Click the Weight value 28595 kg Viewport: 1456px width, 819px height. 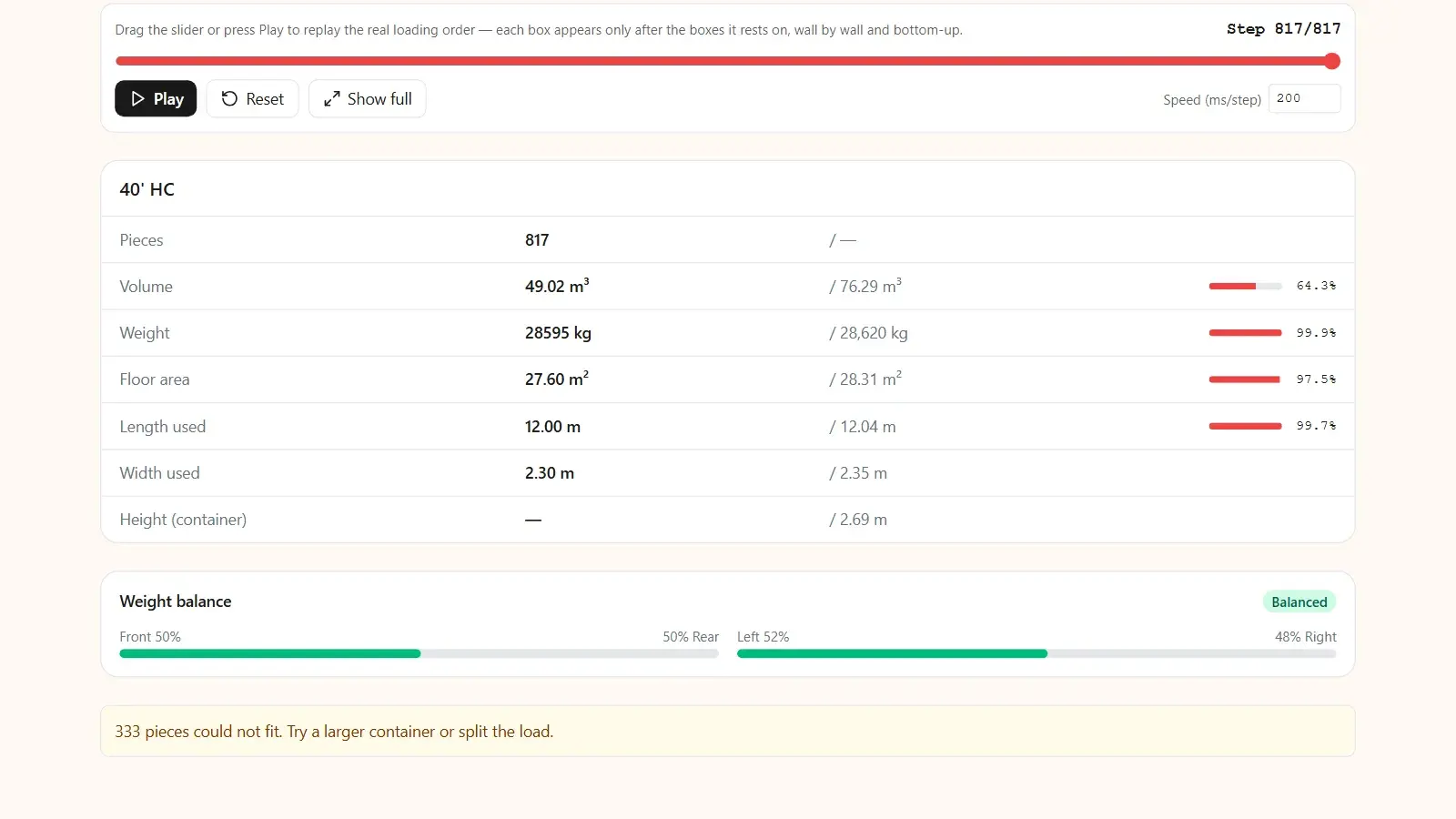coord(558,333)
